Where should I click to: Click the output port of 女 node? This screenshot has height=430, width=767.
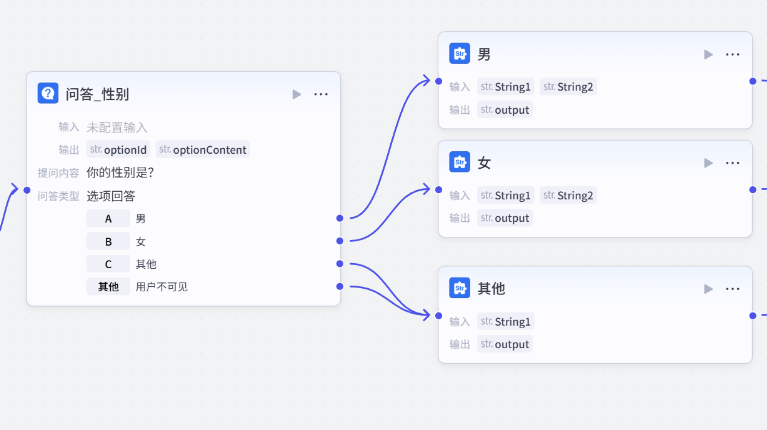tap(752, 190)
